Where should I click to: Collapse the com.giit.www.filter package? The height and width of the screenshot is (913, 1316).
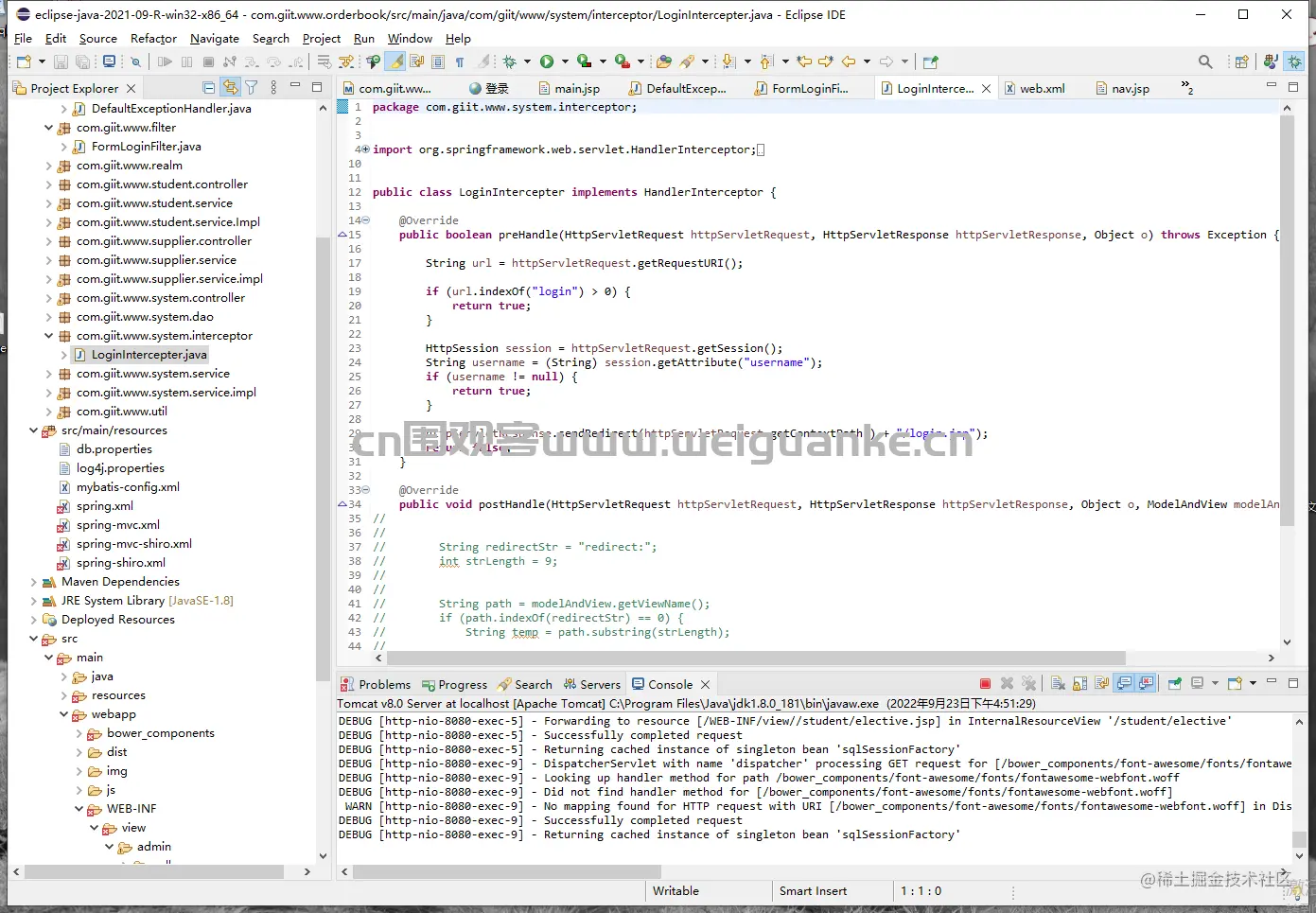(x=48, y=128)
